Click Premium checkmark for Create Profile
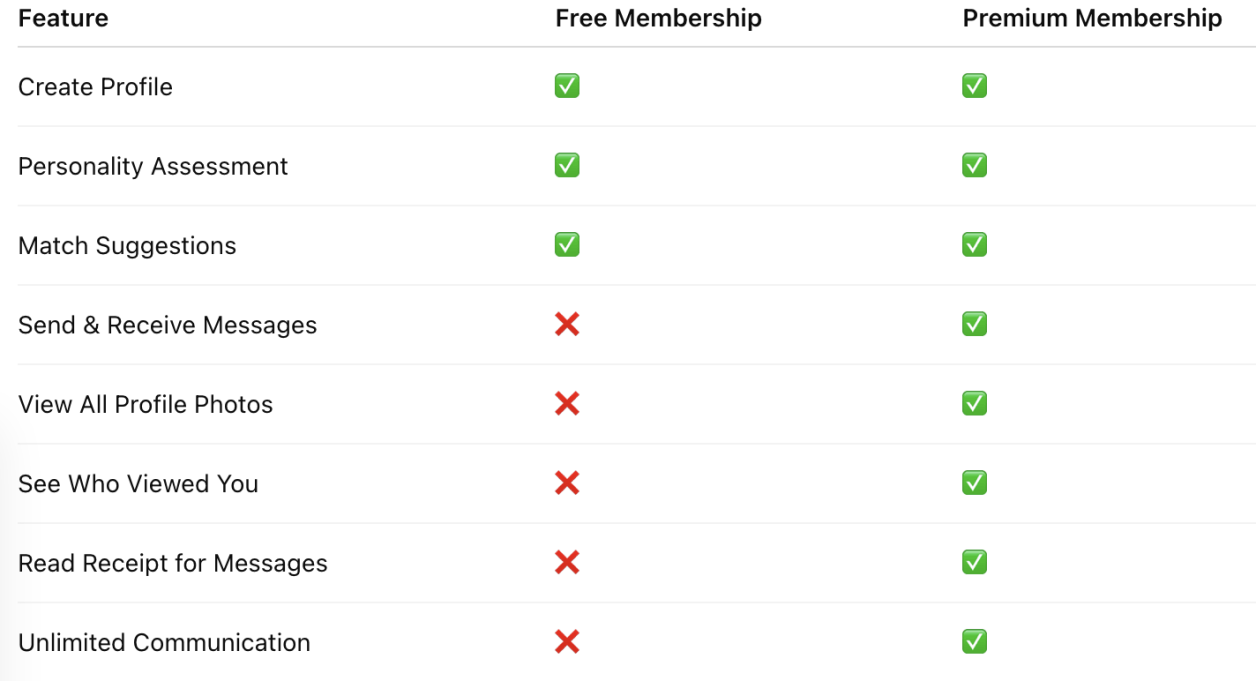The height and width of the screenshot is (681, 1256). [974, 86]
